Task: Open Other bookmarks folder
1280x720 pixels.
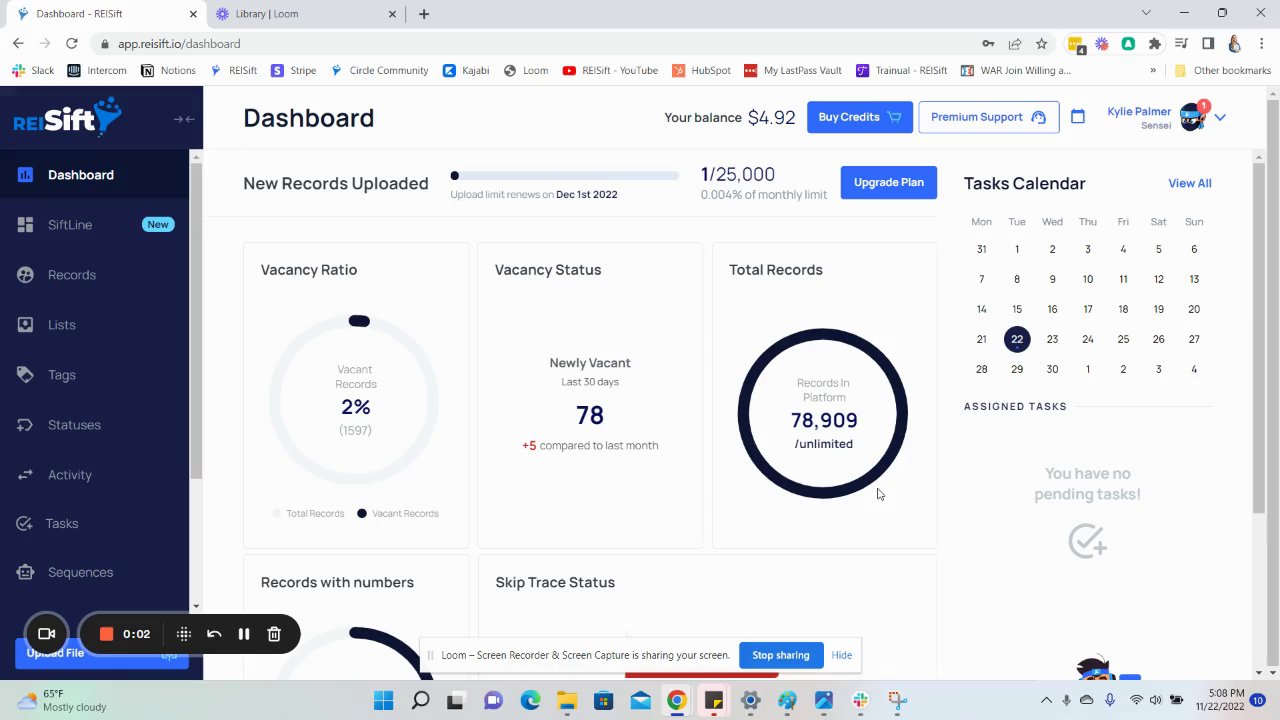Action: 1222,70
